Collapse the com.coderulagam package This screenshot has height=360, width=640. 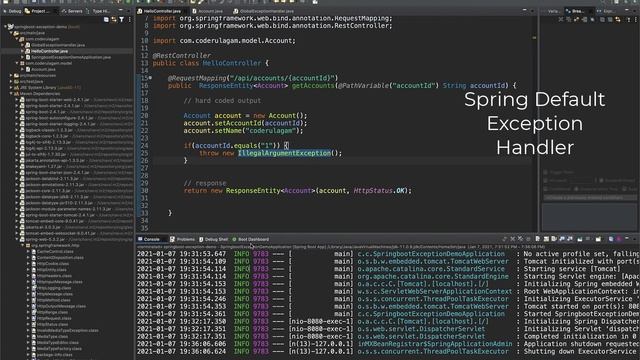(17, 39)
